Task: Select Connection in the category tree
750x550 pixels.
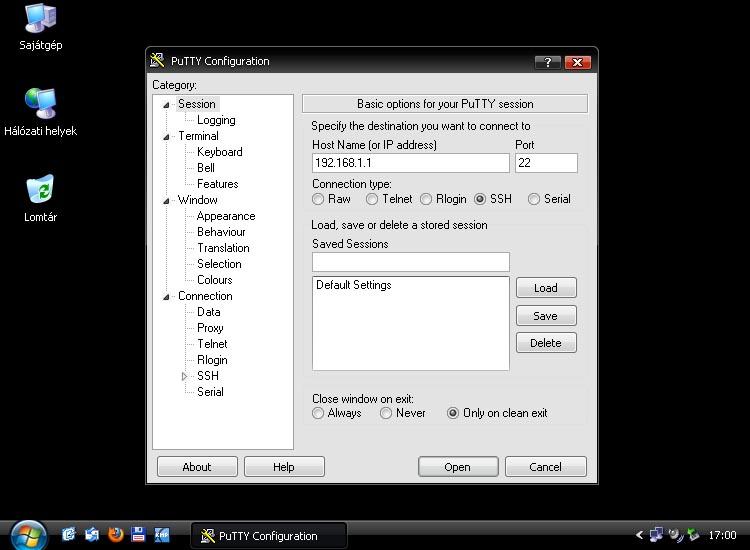Action: pos(205,296)
